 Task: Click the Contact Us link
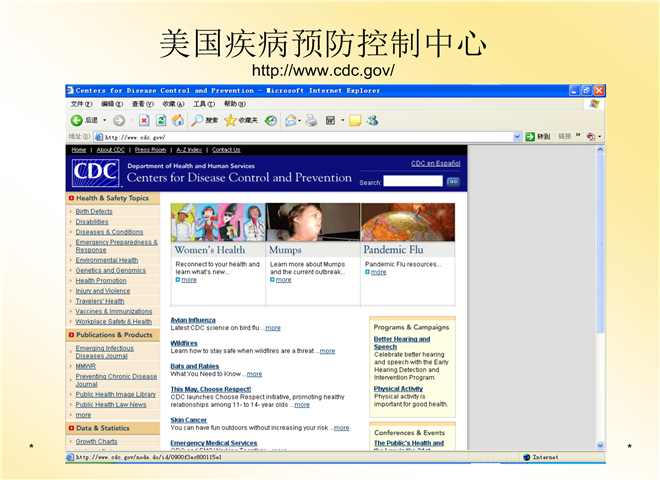click(x=226, y=150)
